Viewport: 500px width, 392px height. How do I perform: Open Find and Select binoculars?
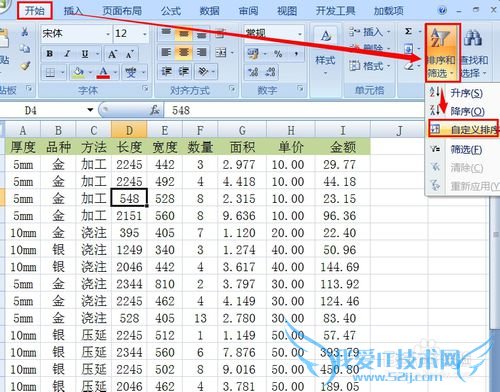pyautogui.click(x=474, y=53)
